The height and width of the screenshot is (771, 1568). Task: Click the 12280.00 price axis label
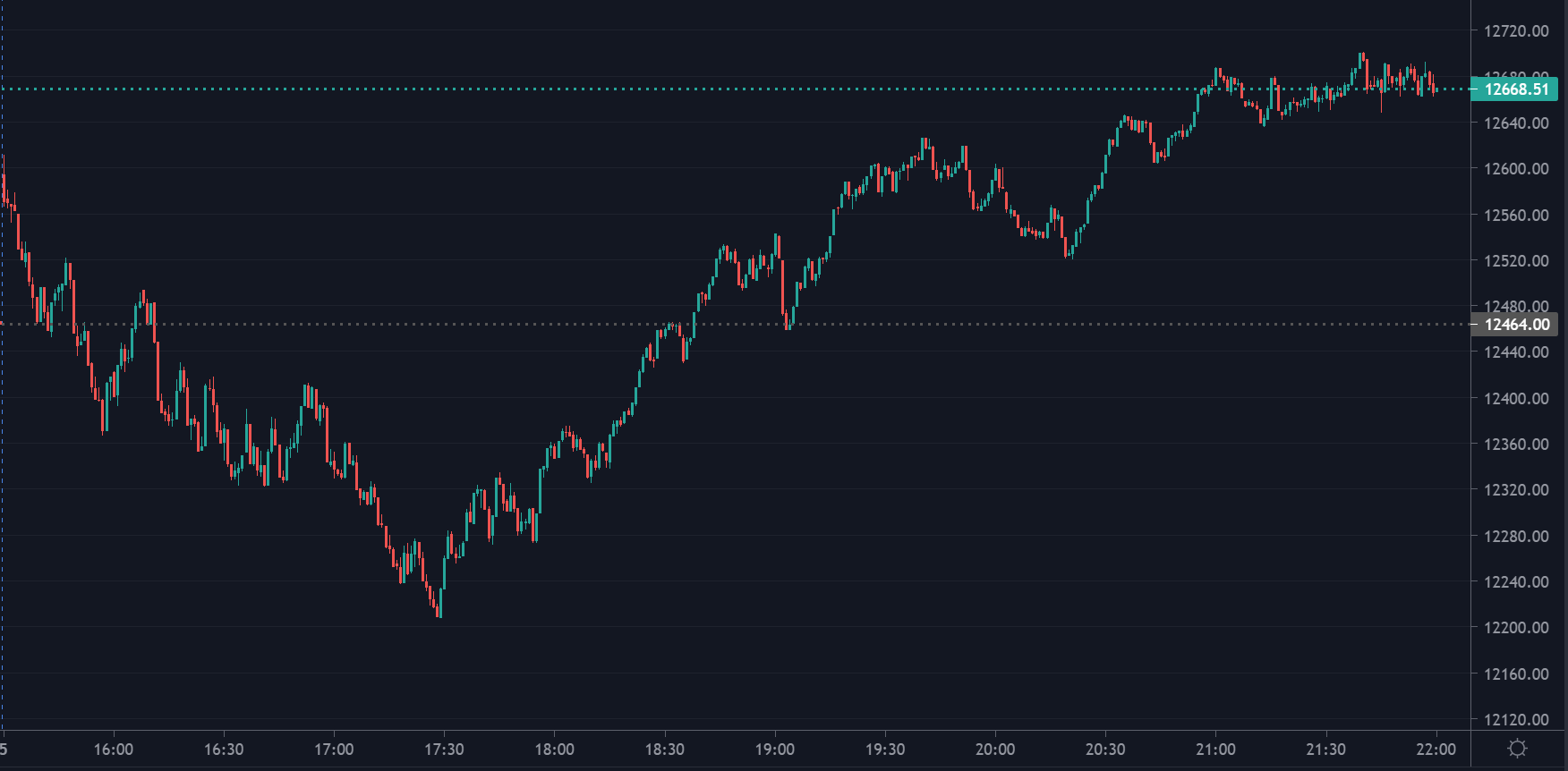(1516, 537)
